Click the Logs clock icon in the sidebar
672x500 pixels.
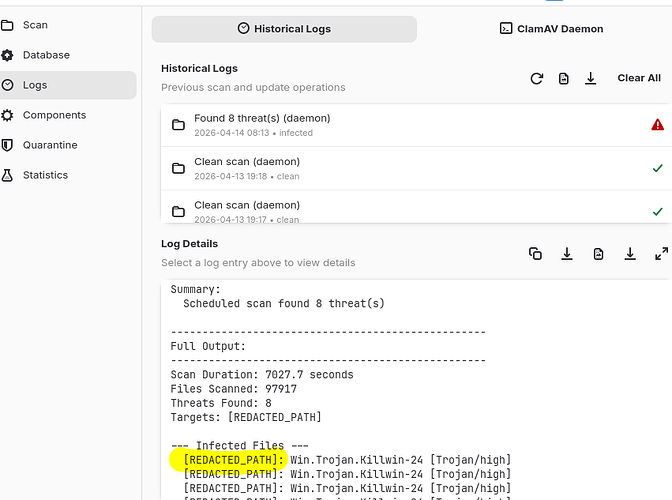click(7, 85)
